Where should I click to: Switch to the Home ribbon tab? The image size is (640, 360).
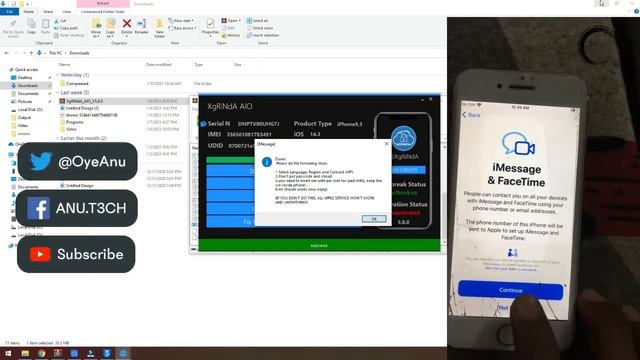click(29, 12)
